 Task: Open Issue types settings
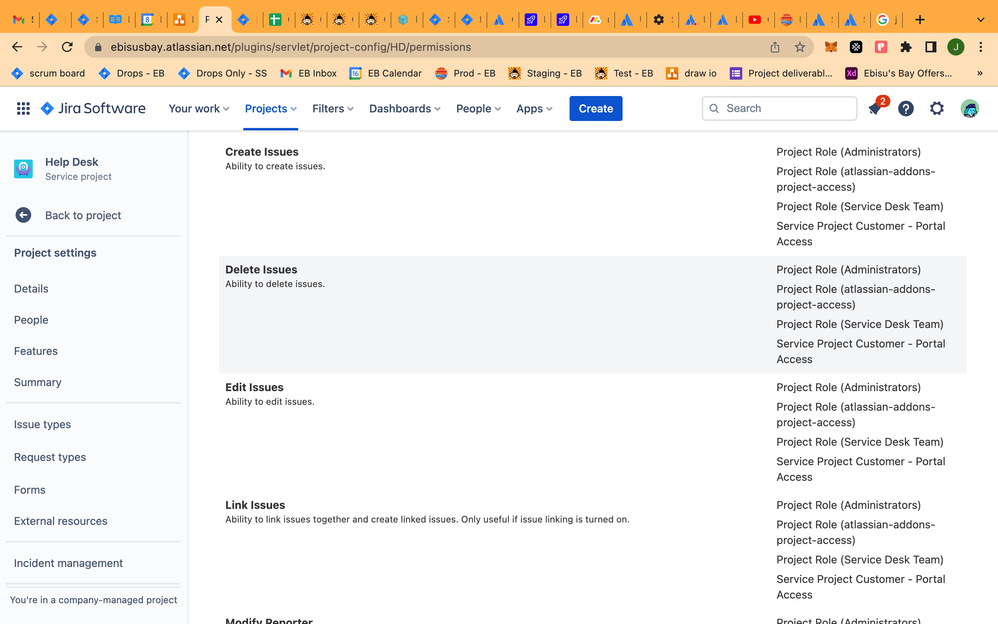(x=43, y=424)
